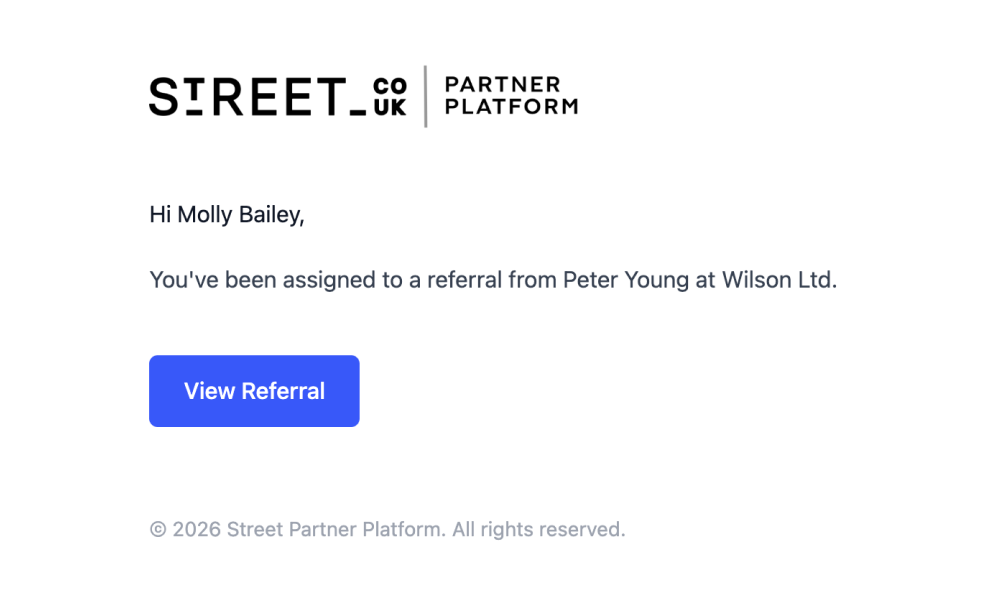Image resolution: width=1000 pixels, height=600 pixels.
Task: Click the word PARTNER in the header
Action: [502, 85]
